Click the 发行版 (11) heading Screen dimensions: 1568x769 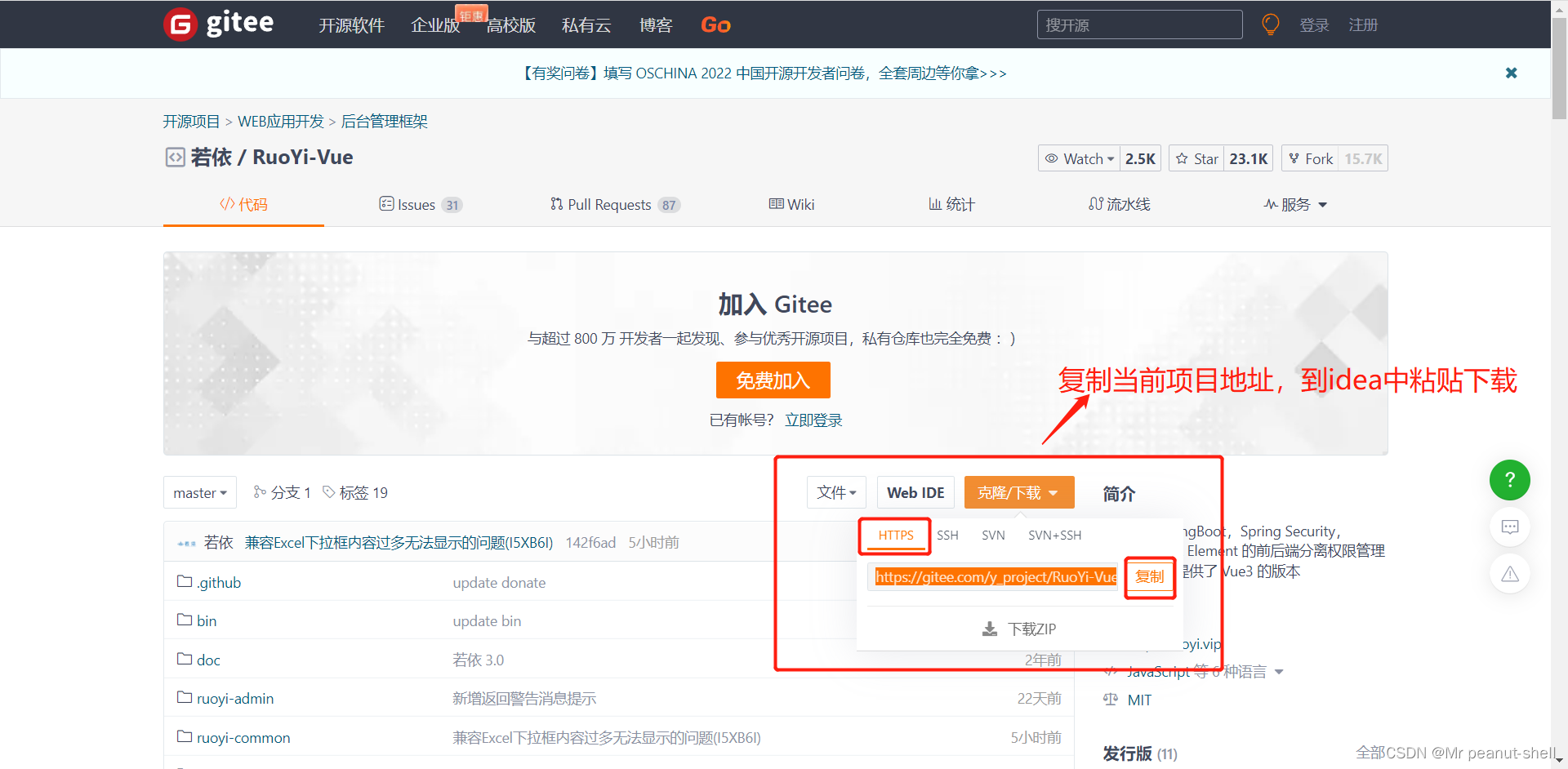point(1140,753)
